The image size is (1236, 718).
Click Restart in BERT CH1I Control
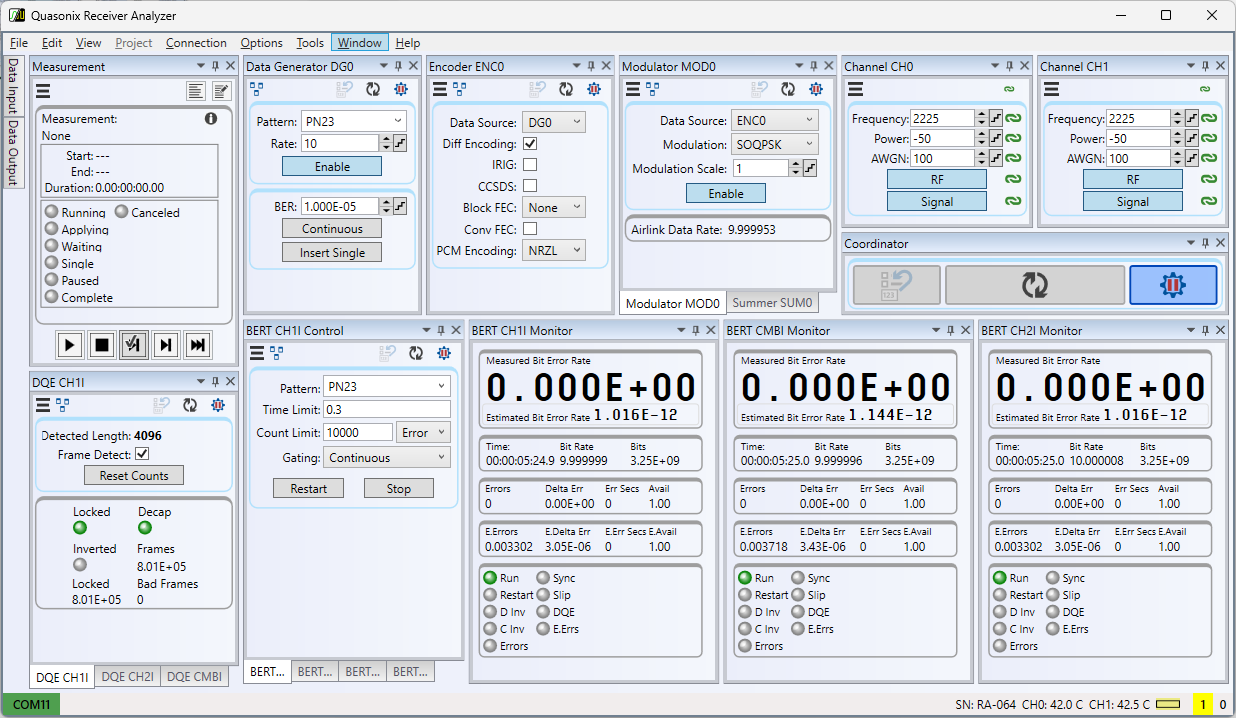tap(309, 488)
